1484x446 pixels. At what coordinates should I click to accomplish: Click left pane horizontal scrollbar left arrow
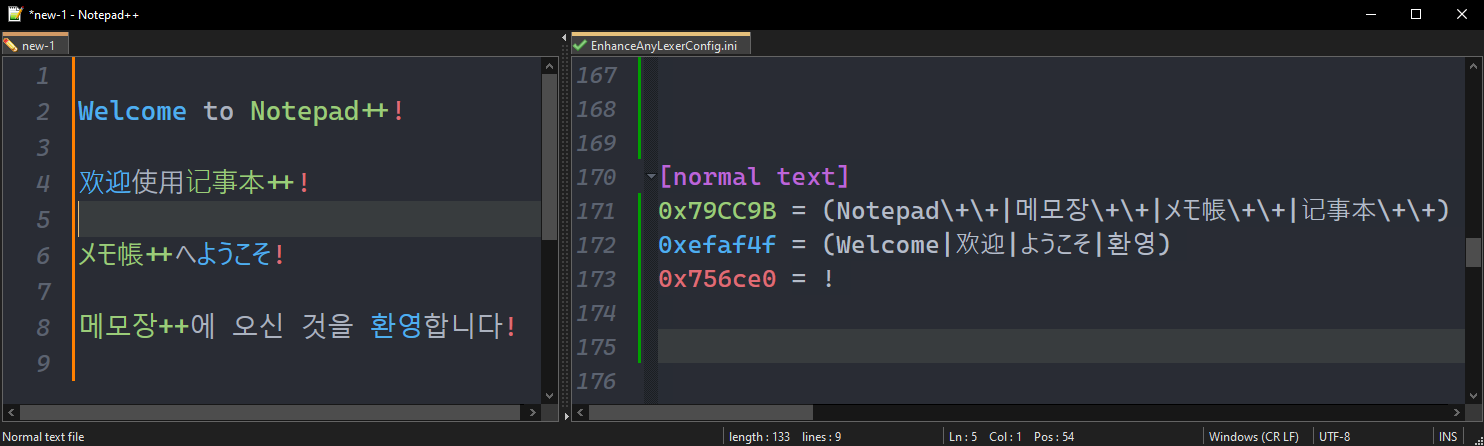(x=9, y=412)
